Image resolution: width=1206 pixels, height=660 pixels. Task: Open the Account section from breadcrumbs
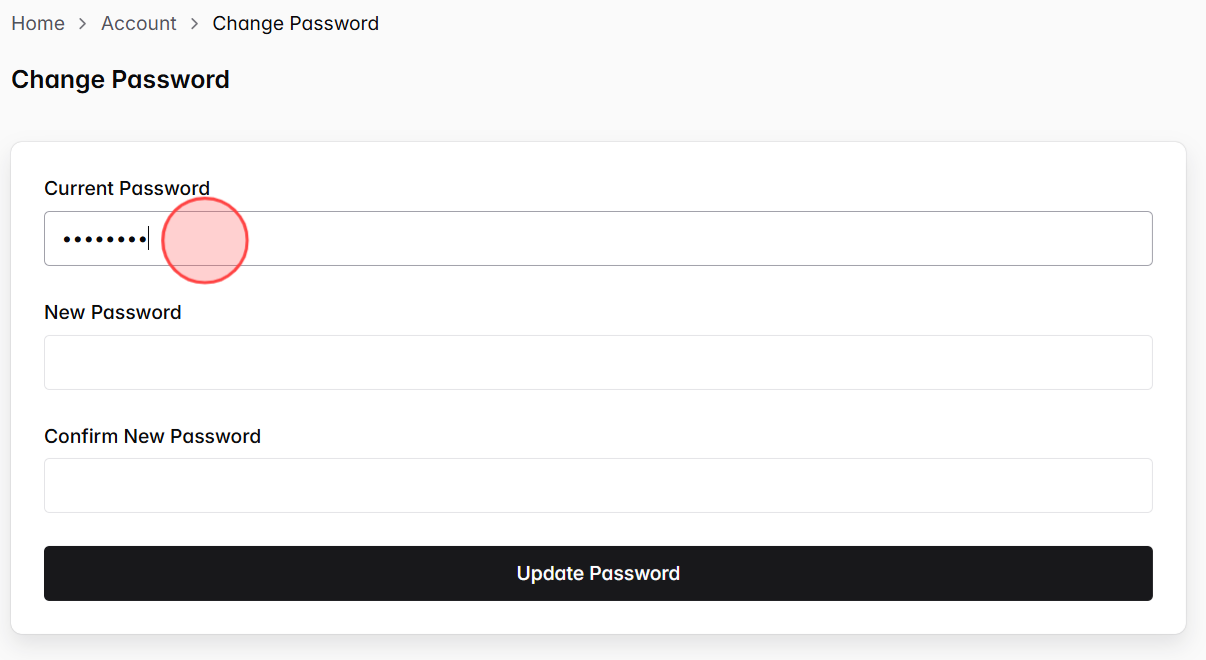click(139, 23)
